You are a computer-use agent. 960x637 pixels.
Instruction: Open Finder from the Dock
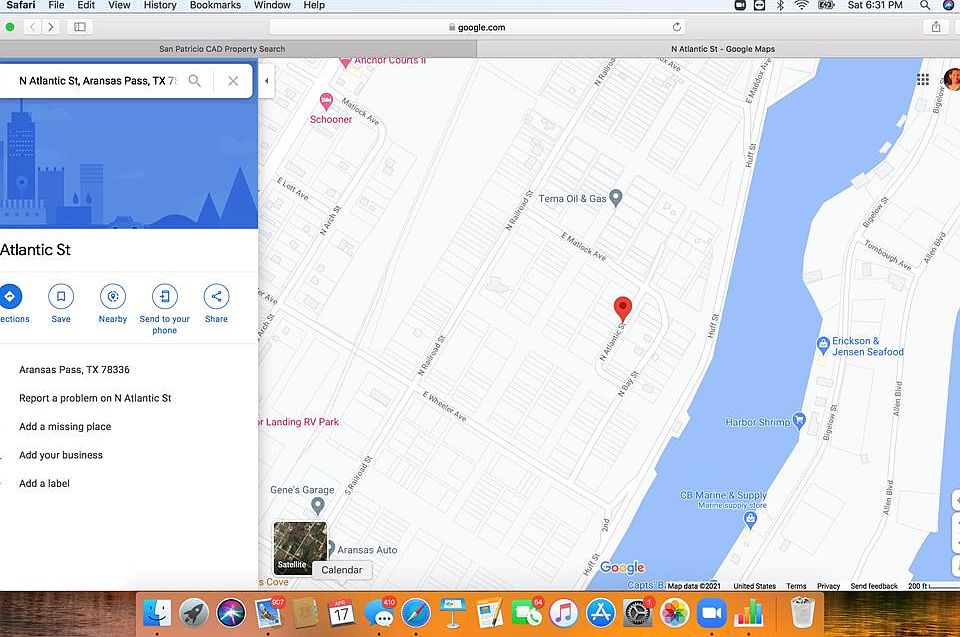[x=157, y=613]
